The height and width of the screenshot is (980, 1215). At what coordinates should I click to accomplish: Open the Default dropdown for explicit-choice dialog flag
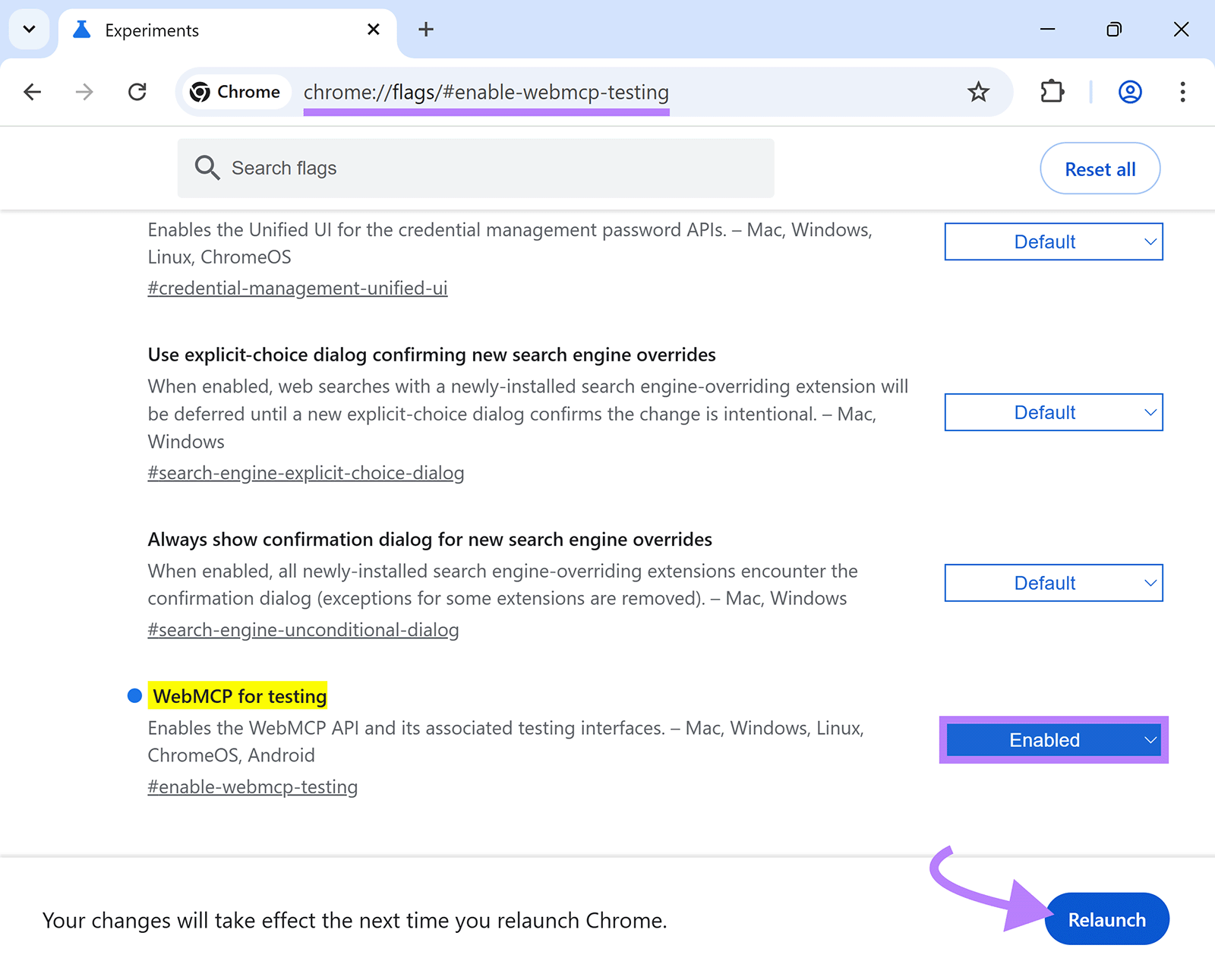point(1053,412)
